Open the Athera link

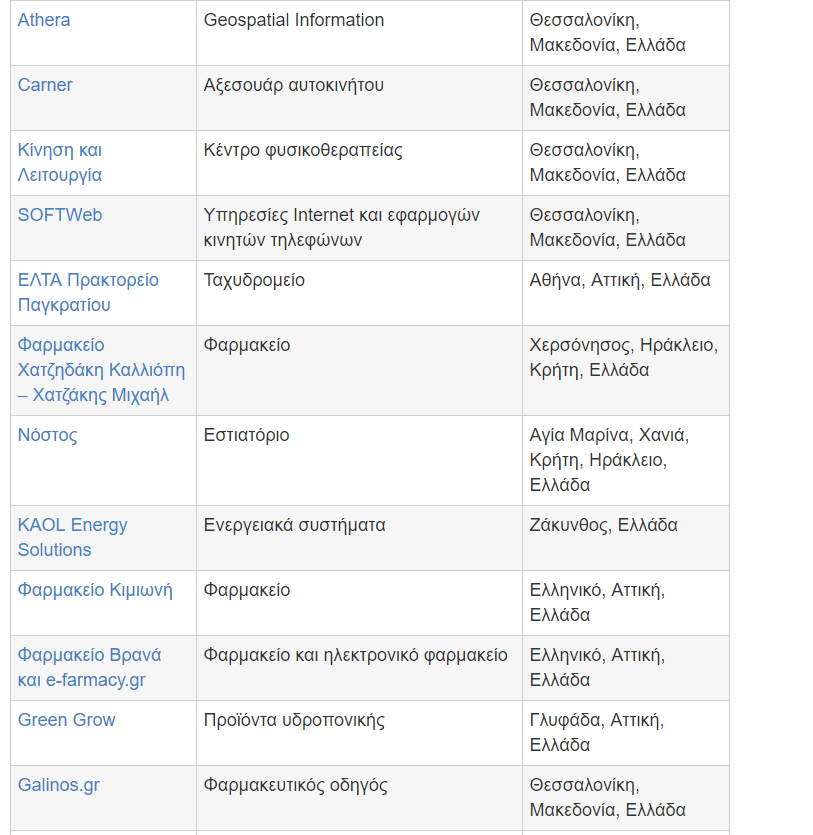click(44, 20)
